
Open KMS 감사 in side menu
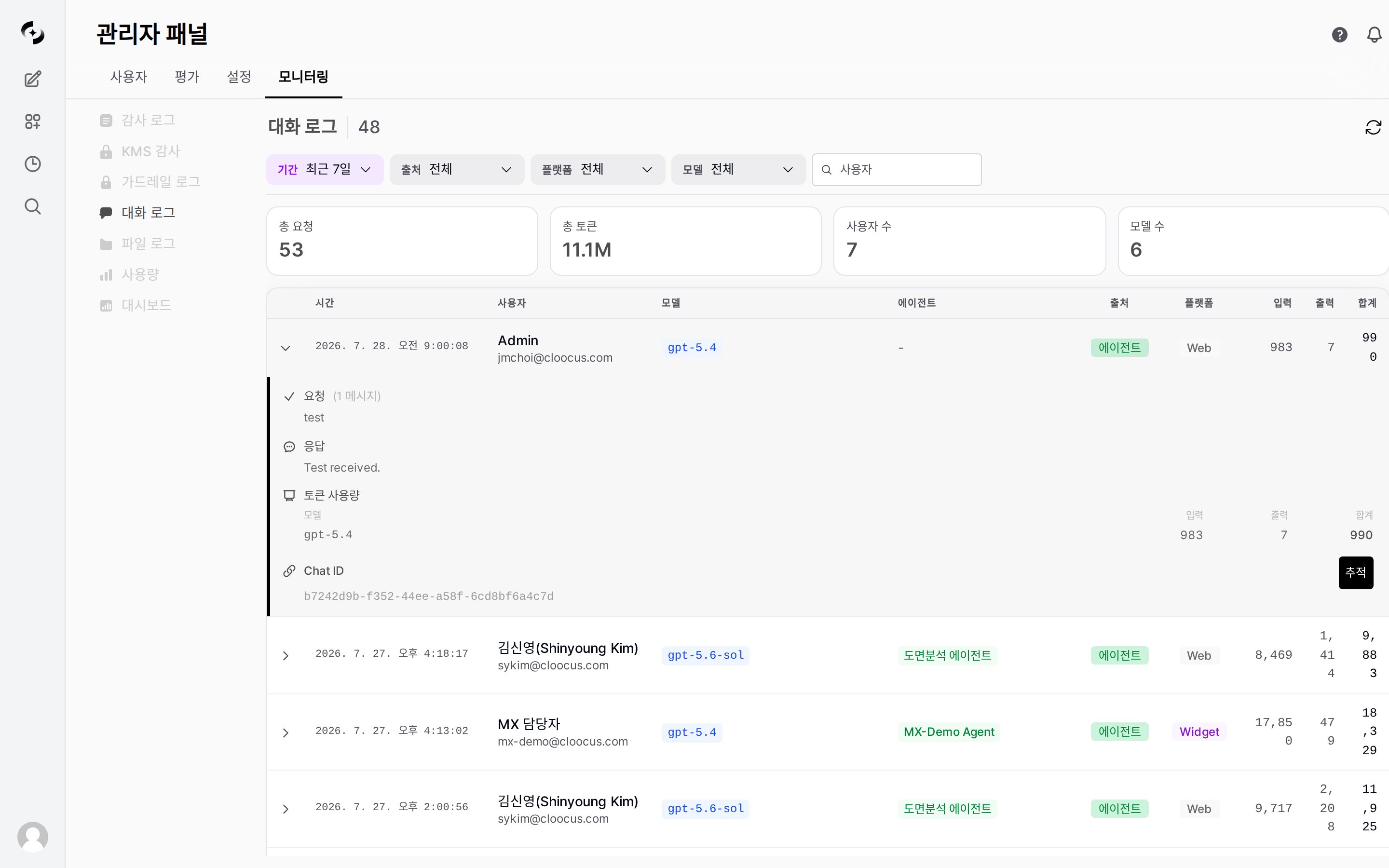[150, 151]
